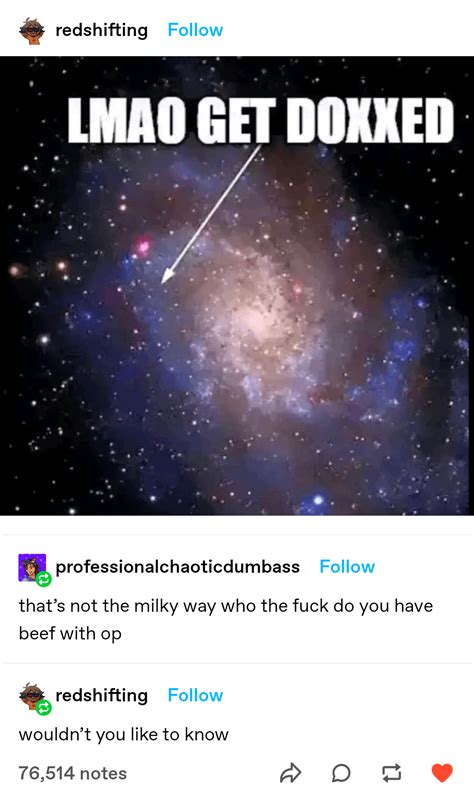The height and width of the screenshot is (797, 474).
Task: View the 76,514 notes
Action: [73, 773]
